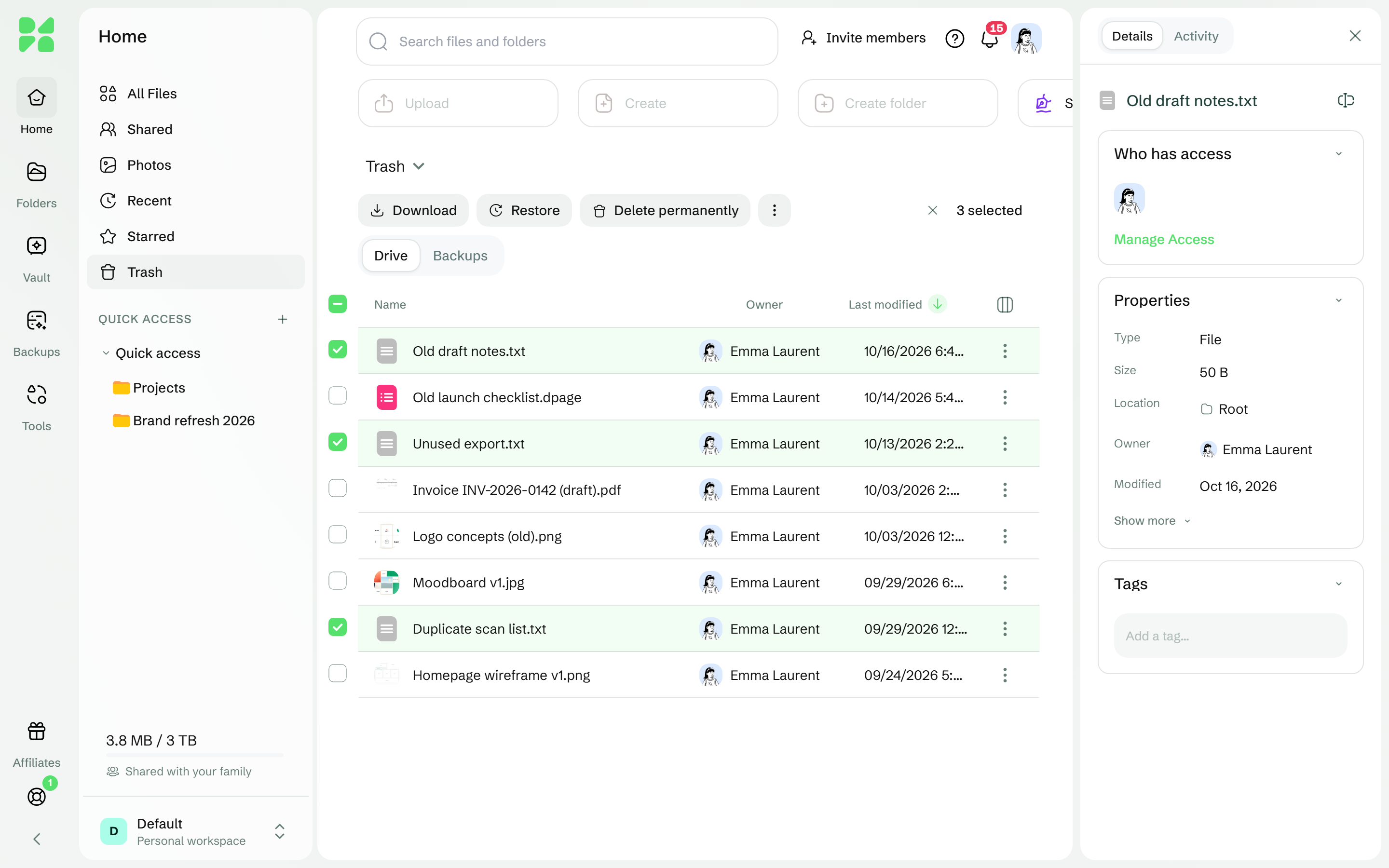Collapse the sidebar with the left arrow
The width and height of the screenshot is (1389, 868).
point(36,839)
